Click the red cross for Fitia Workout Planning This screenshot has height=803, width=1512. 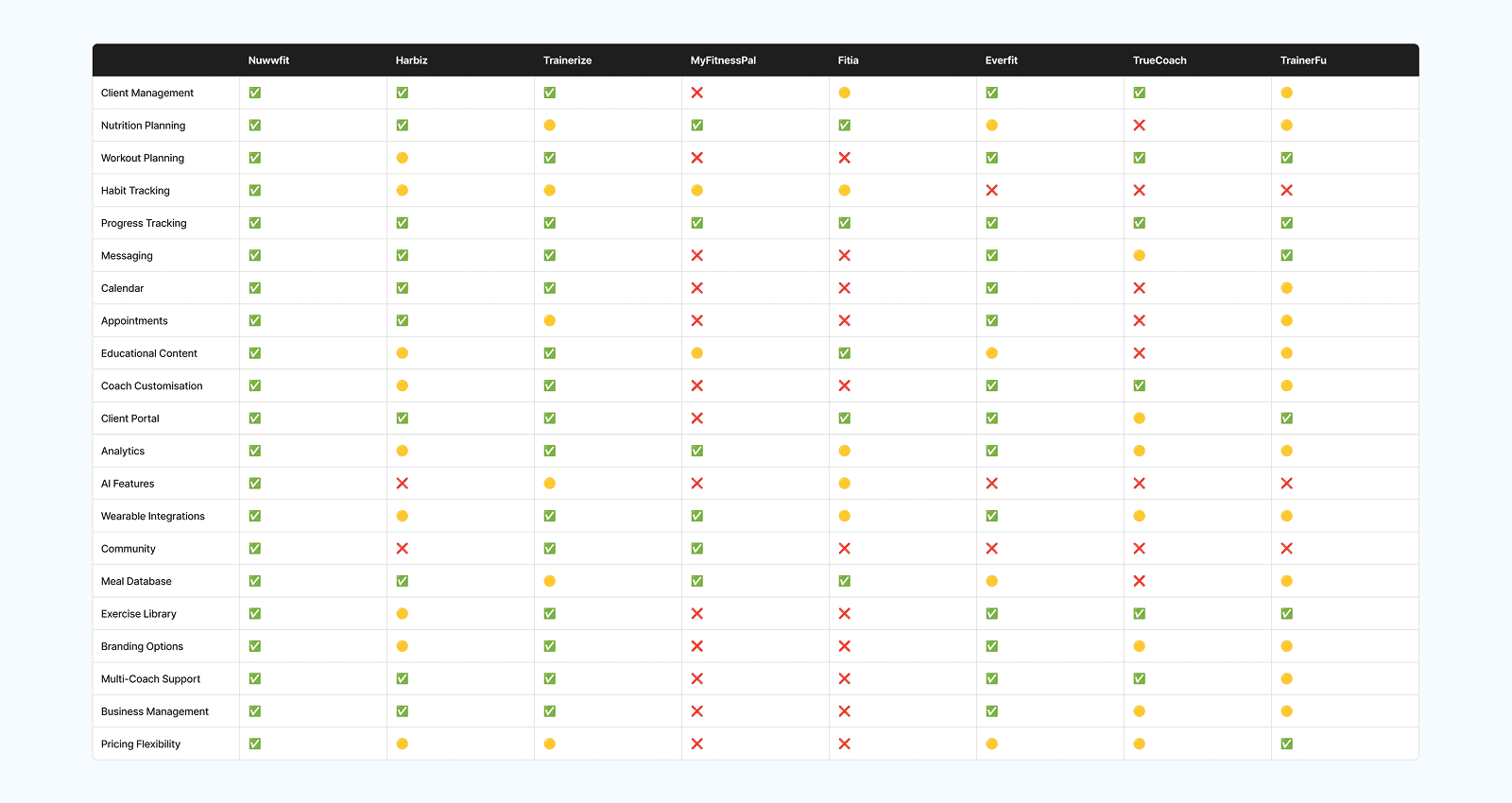click(844, 158)
